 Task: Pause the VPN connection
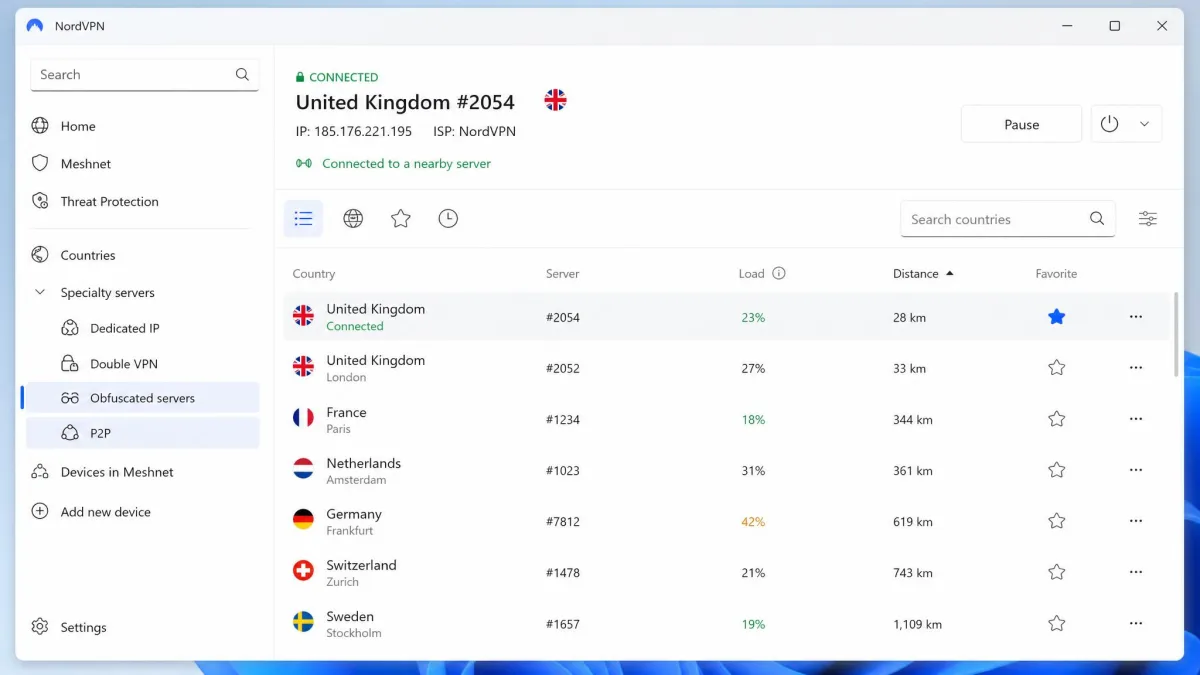[x=1021, y=124]
